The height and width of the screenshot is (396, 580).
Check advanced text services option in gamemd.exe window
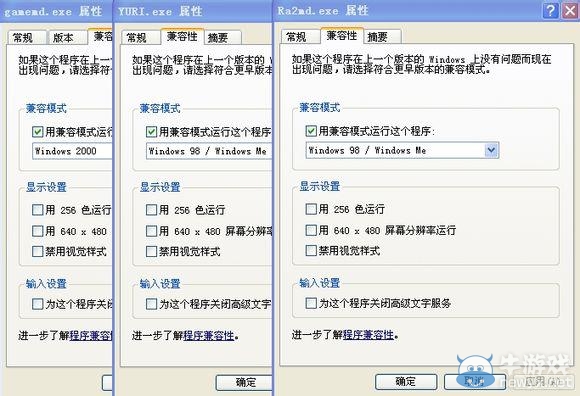click(37, 304)
